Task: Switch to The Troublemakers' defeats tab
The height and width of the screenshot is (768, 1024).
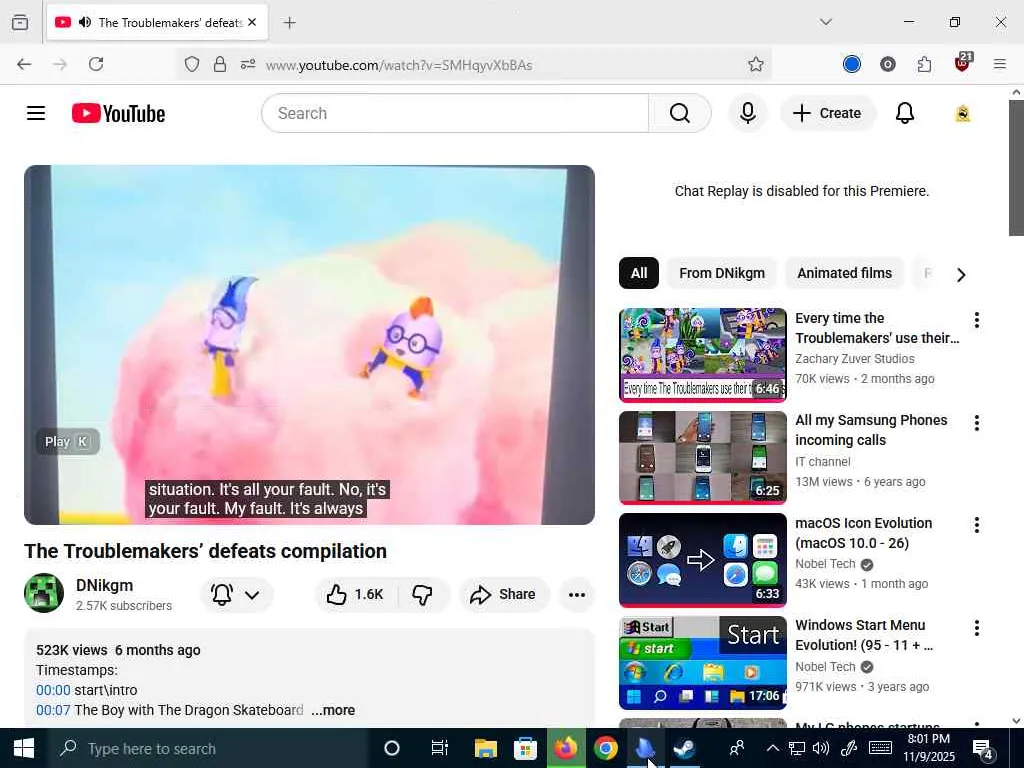Action: (x=157, y=22)
